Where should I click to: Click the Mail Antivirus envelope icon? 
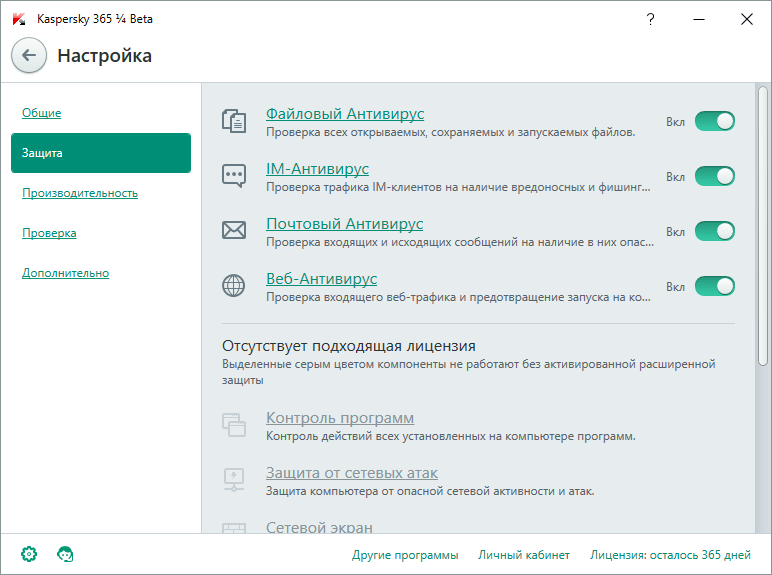[233, 231]
